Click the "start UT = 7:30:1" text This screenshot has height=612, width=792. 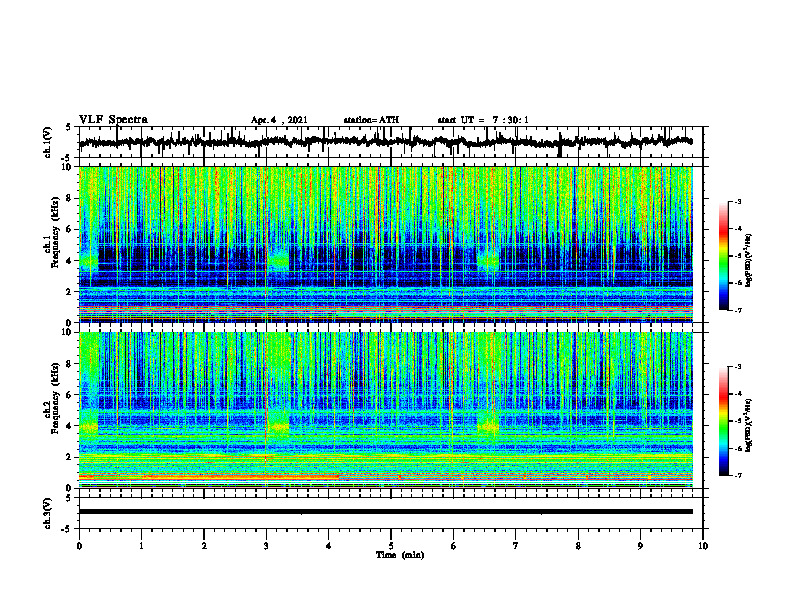[483, 120]
